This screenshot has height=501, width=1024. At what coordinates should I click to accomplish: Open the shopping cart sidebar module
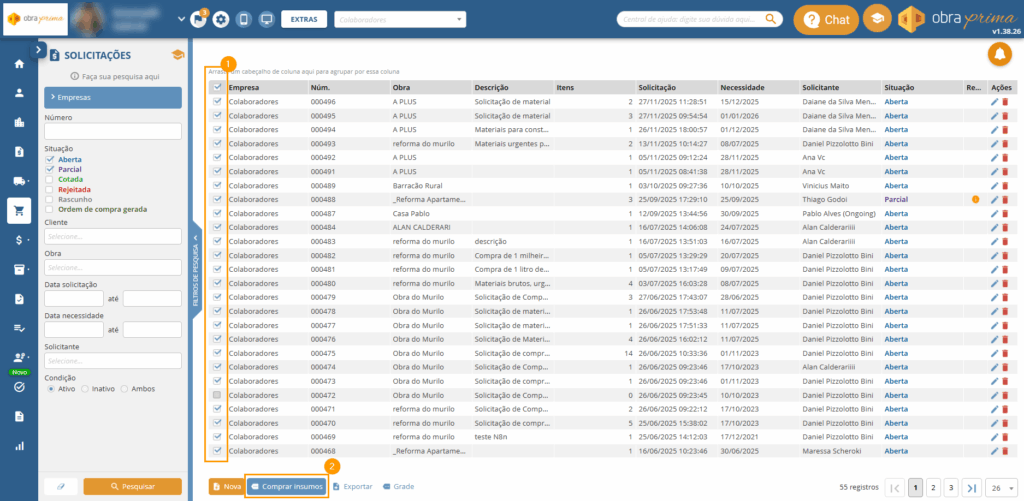pos(18,210)
